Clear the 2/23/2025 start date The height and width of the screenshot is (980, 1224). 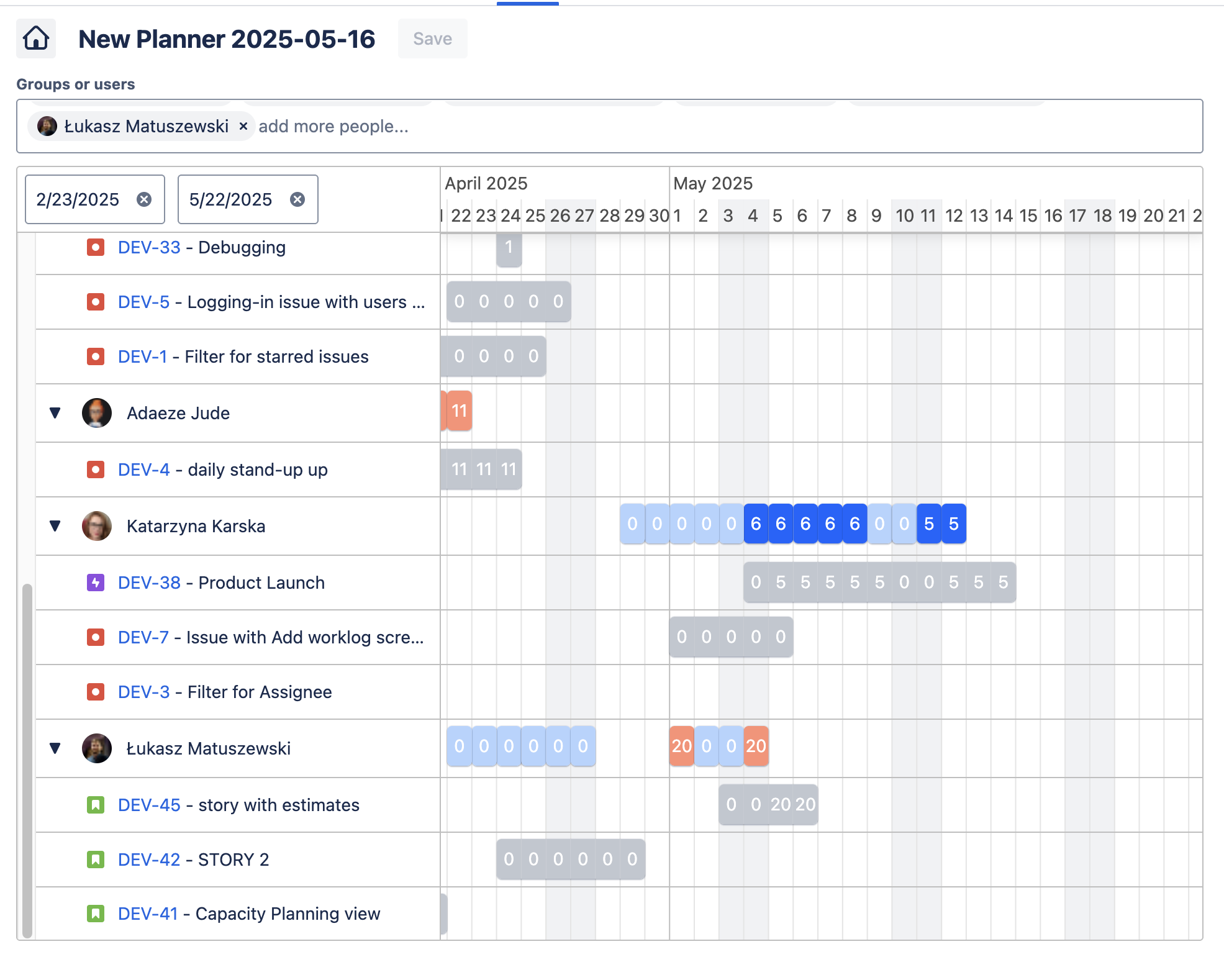click(144, 199)
